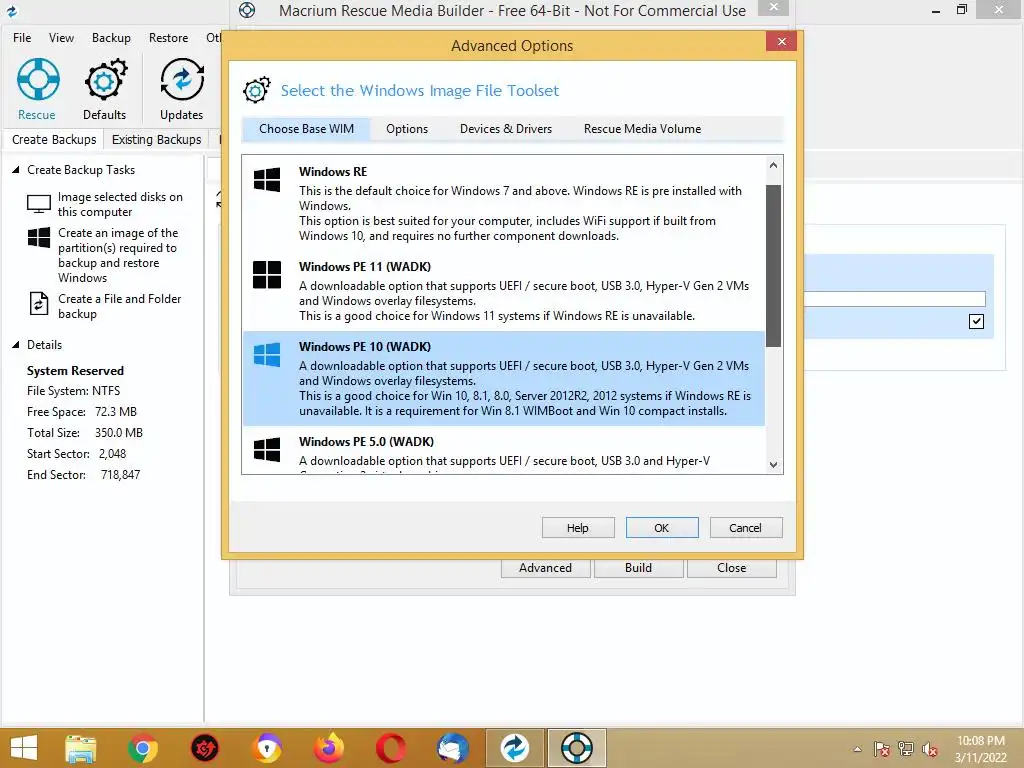Click the WIM list scroll up arrow
Screen dimensions: 1024x768
point(773,166)
